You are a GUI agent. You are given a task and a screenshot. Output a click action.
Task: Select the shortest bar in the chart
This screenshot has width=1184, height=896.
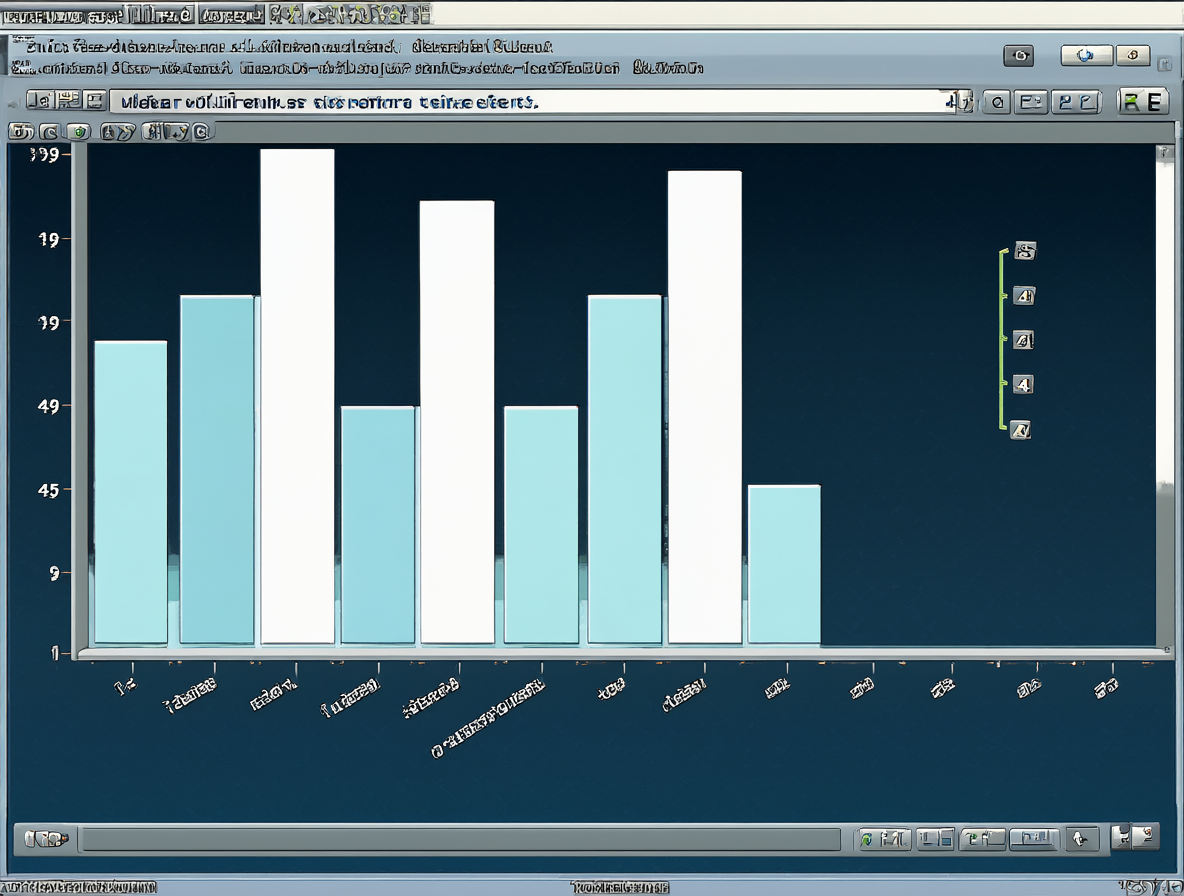tap(784, 565)
